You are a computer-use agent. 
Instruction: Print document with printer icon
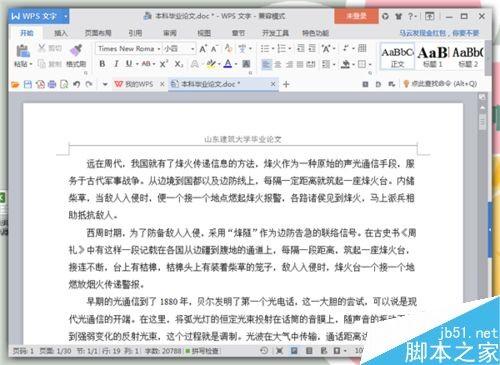coord(52,84)
